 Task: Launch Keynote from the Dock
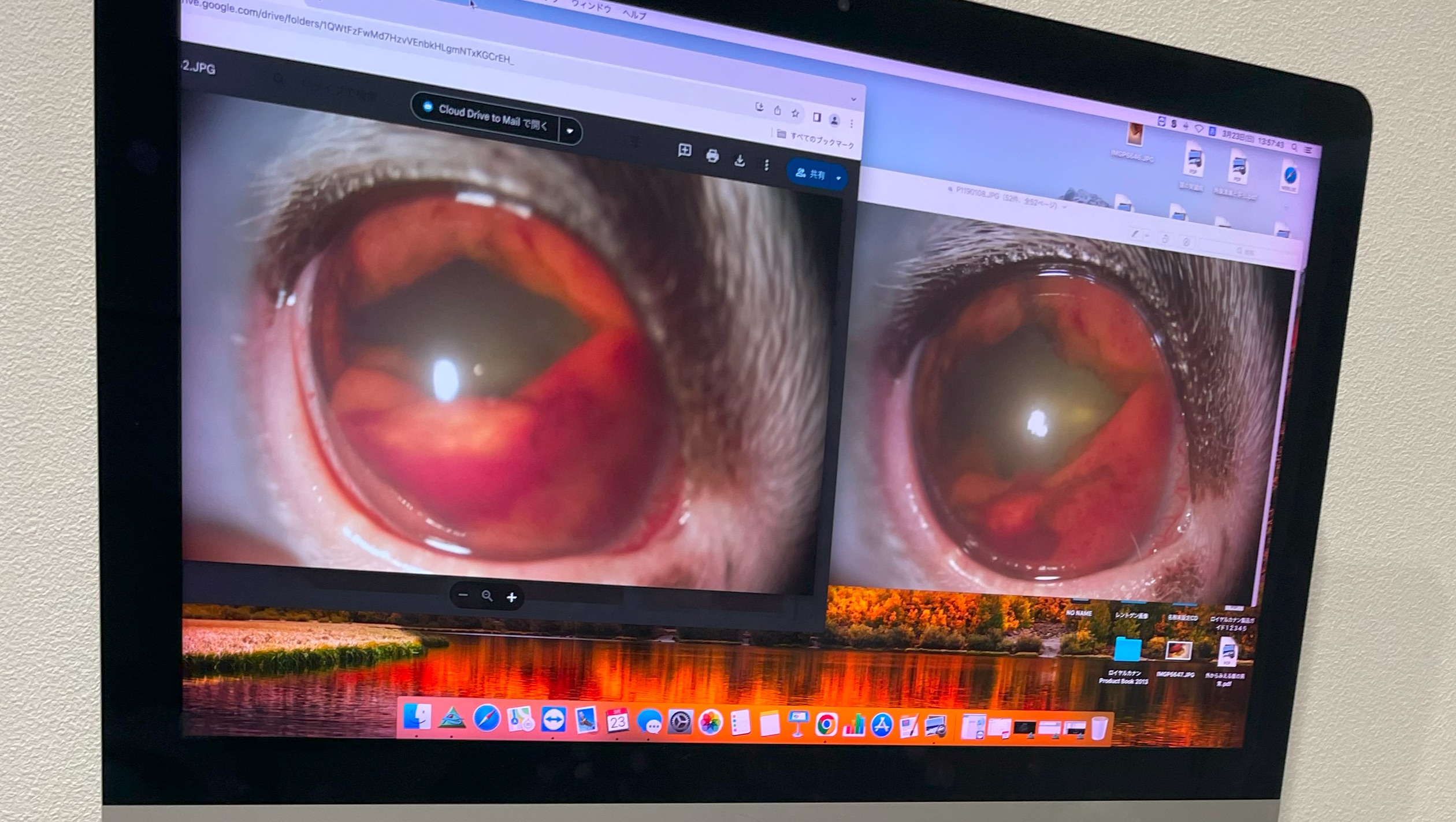pyautogui.click(x=798, y=724)
